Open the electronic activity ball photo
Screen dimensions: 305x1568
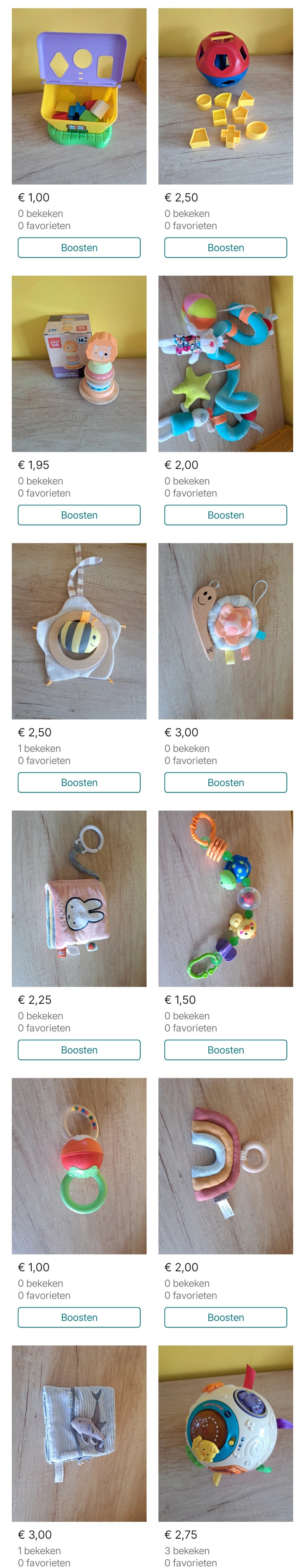pos(225,1433)
